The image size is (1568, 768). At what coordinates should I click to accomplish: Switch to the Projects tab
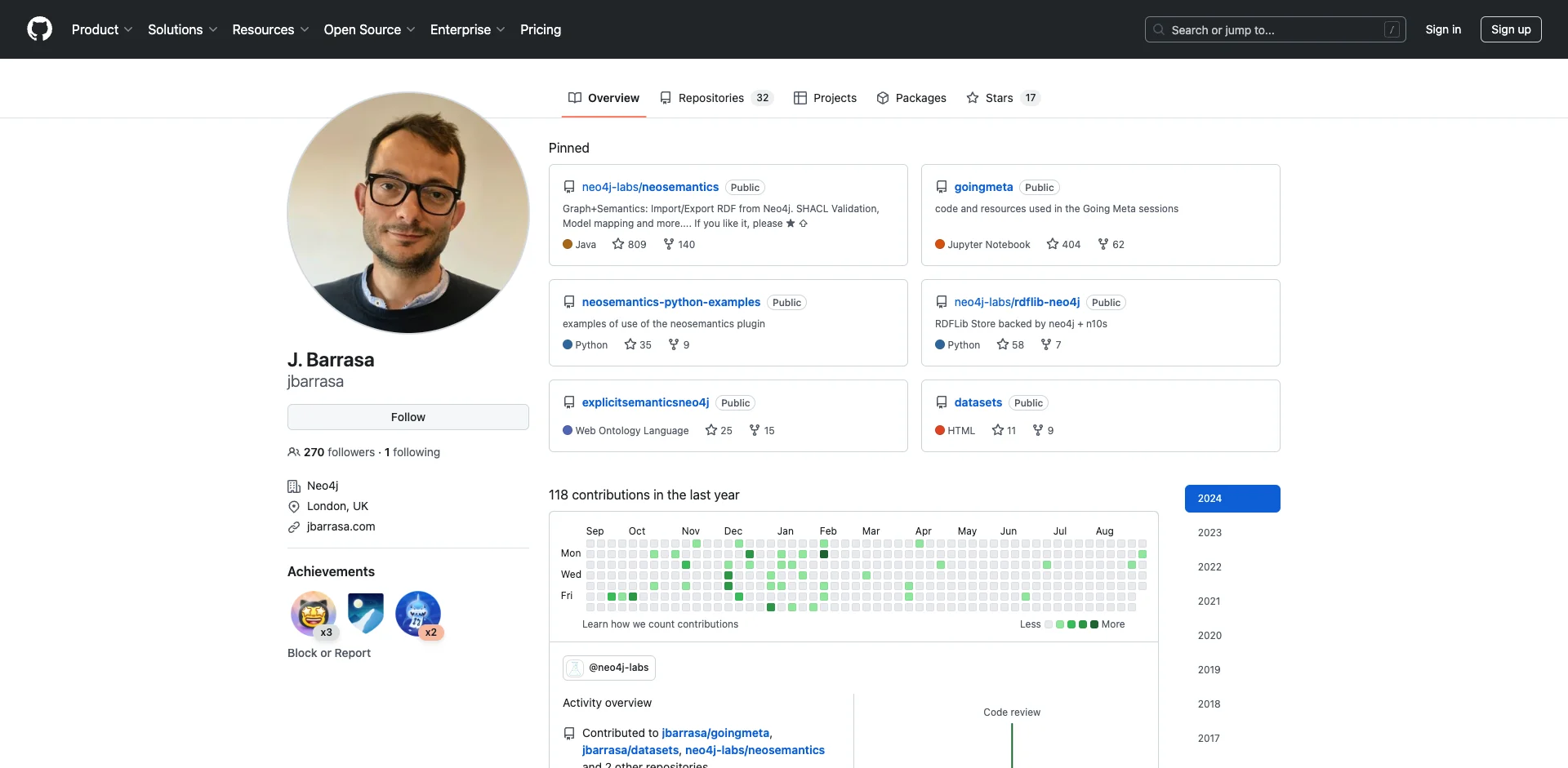(826, 98)
